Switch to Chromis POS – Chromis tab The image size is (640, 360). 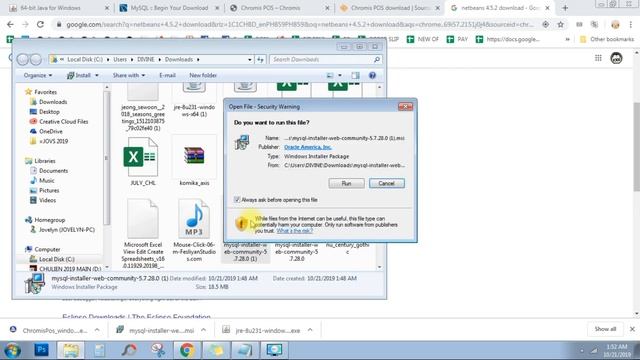[279, 8]
